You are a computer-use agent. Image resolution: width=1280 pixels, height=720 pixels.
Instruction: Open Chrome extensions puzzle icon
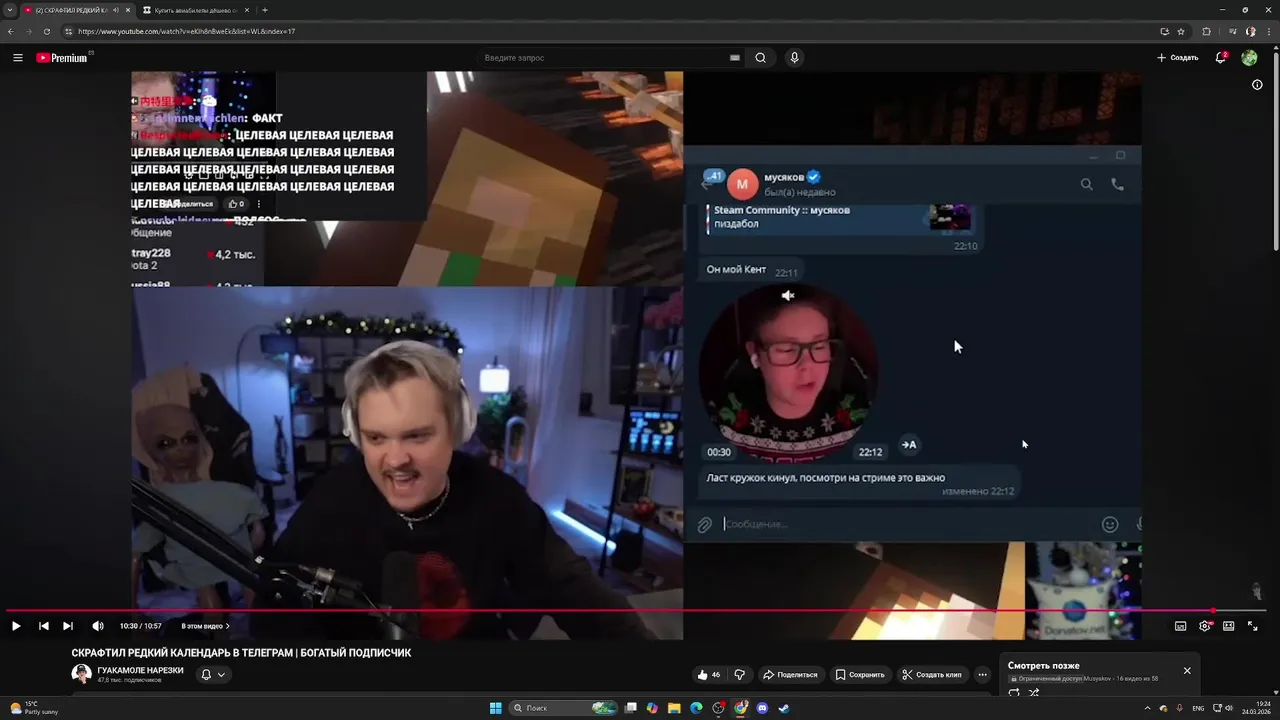pos(1206,31)
